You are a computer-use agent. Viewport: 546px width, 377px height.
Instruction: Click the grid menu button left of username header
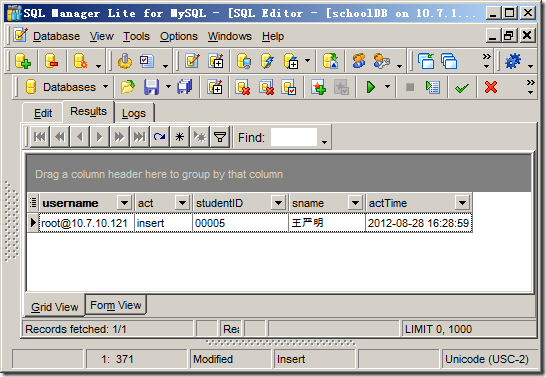[x=33, y=202]
